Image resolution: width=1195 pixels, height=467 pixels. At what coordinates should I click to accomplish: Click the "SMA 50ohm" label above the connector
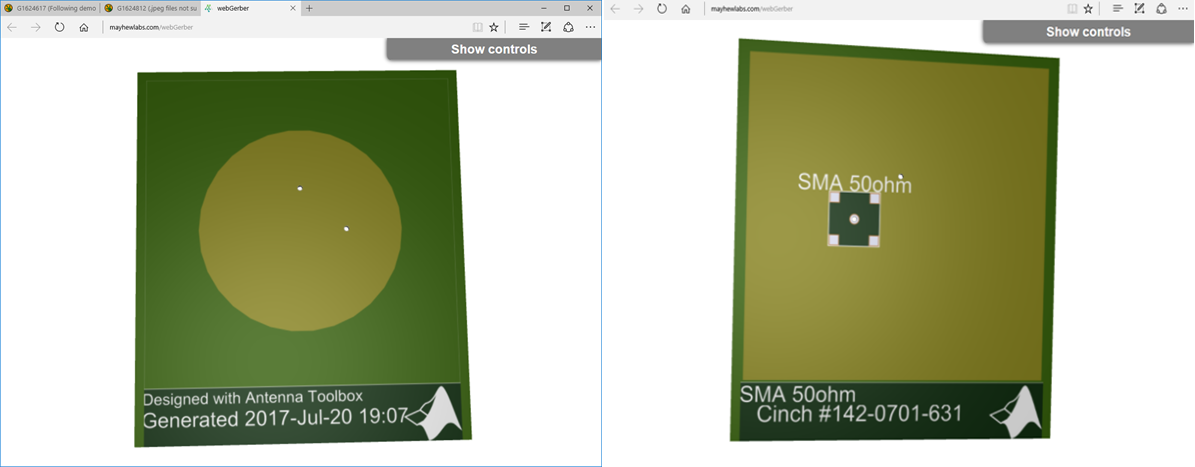(x=854, y=183)
